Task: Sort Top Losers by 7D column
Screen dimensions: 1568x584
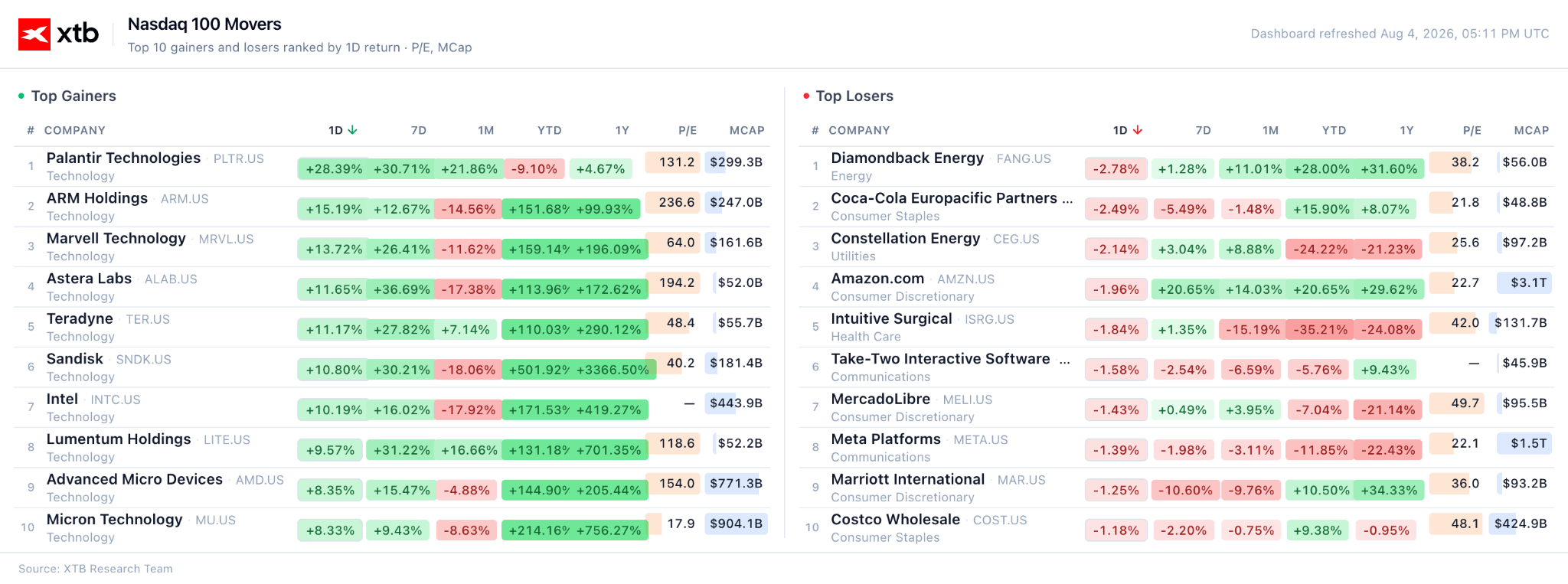Action: (1204, 130)
